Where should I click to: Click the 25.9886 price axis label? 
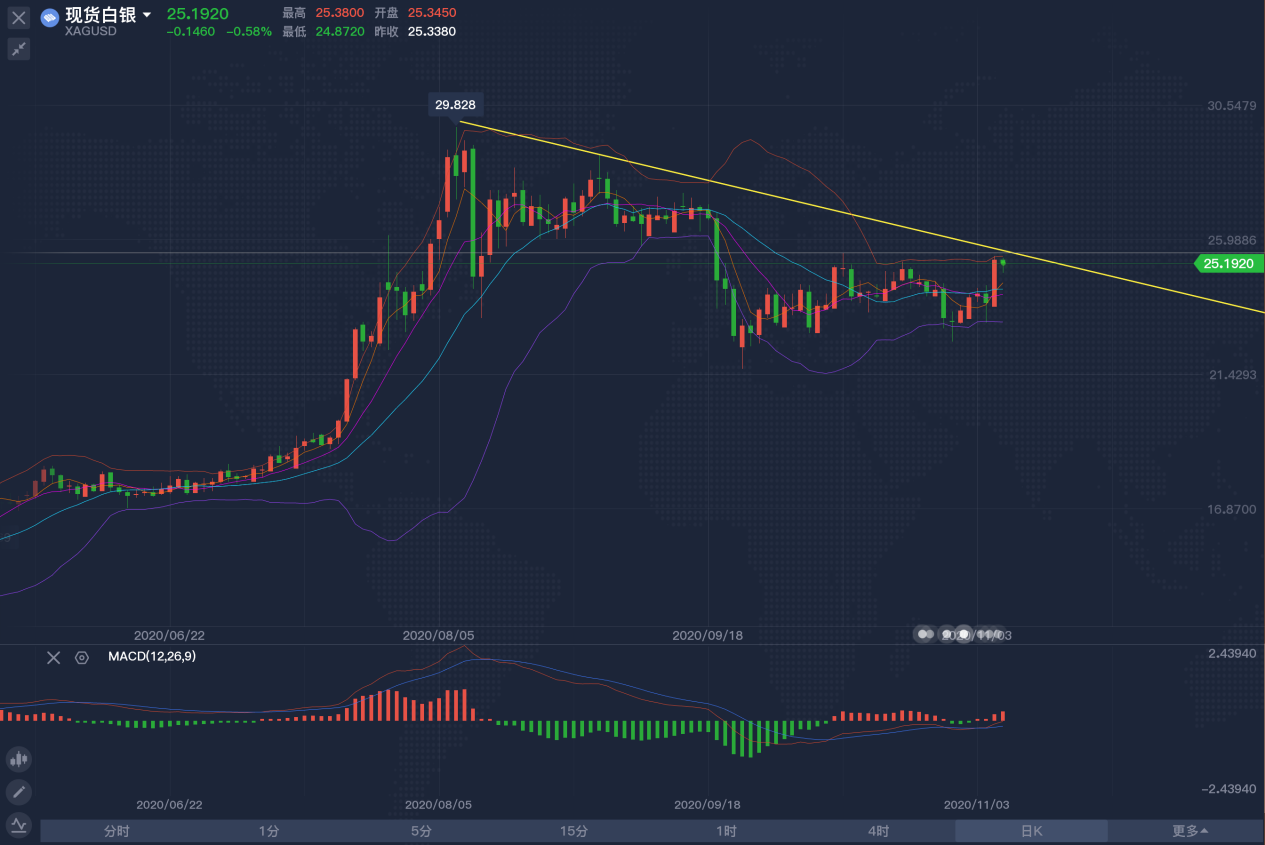1230,240
